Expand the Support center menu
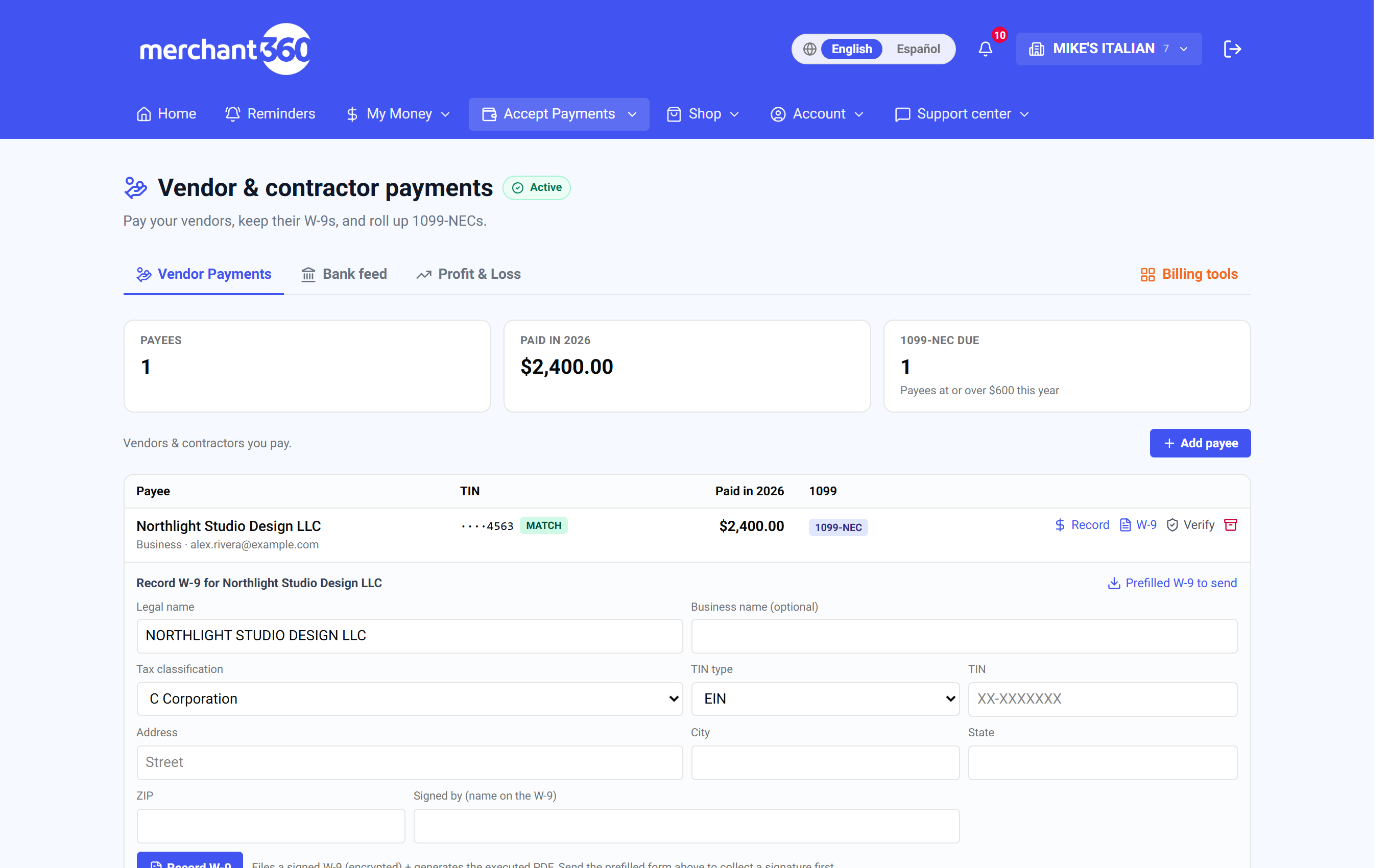The width and height of the screenshot is (1389, 868). 962,114
